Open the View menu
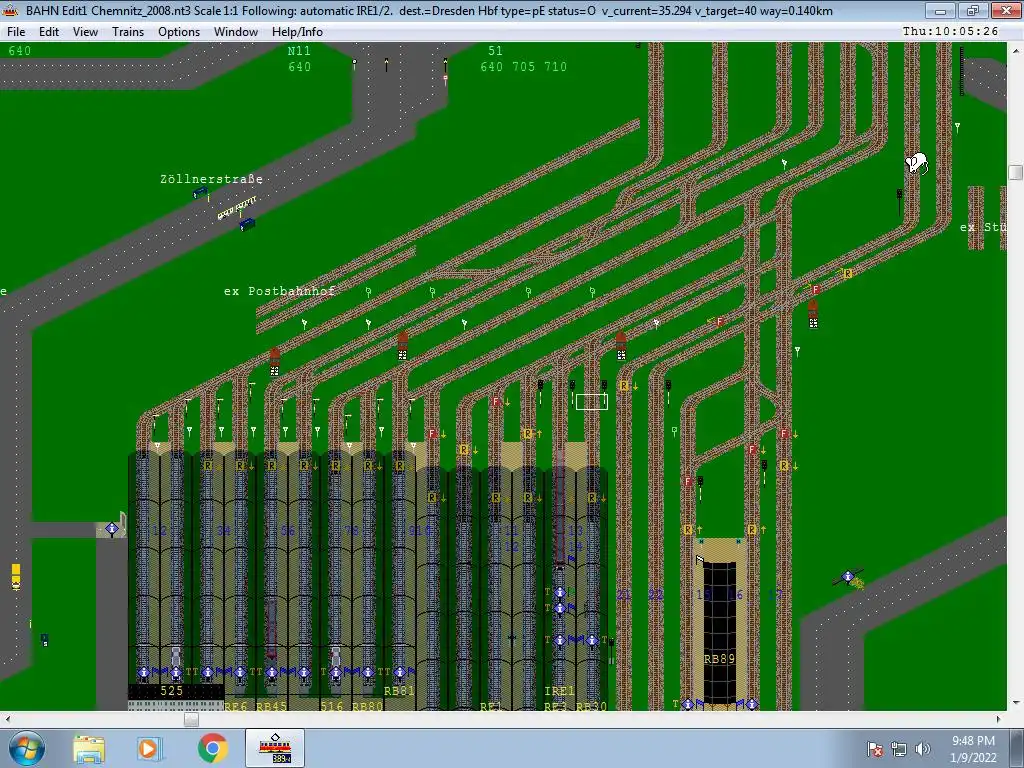The width and height of the screenshot is (1024, 768). tap(85, 31)
